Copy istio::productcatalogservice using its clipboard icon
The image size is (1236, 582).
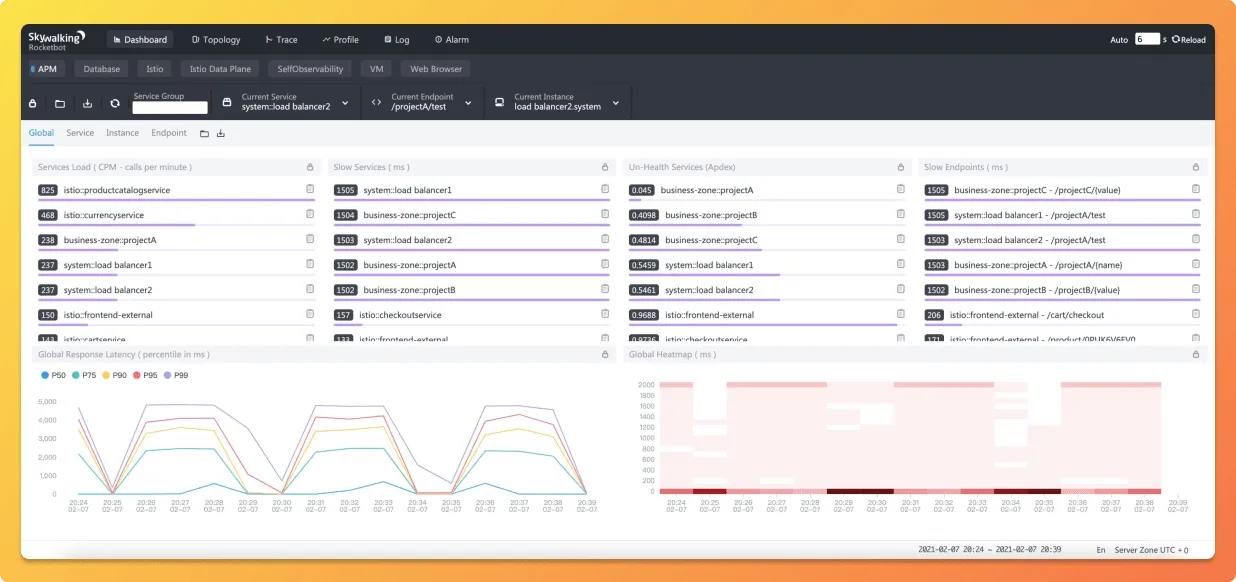coord(310,189)
